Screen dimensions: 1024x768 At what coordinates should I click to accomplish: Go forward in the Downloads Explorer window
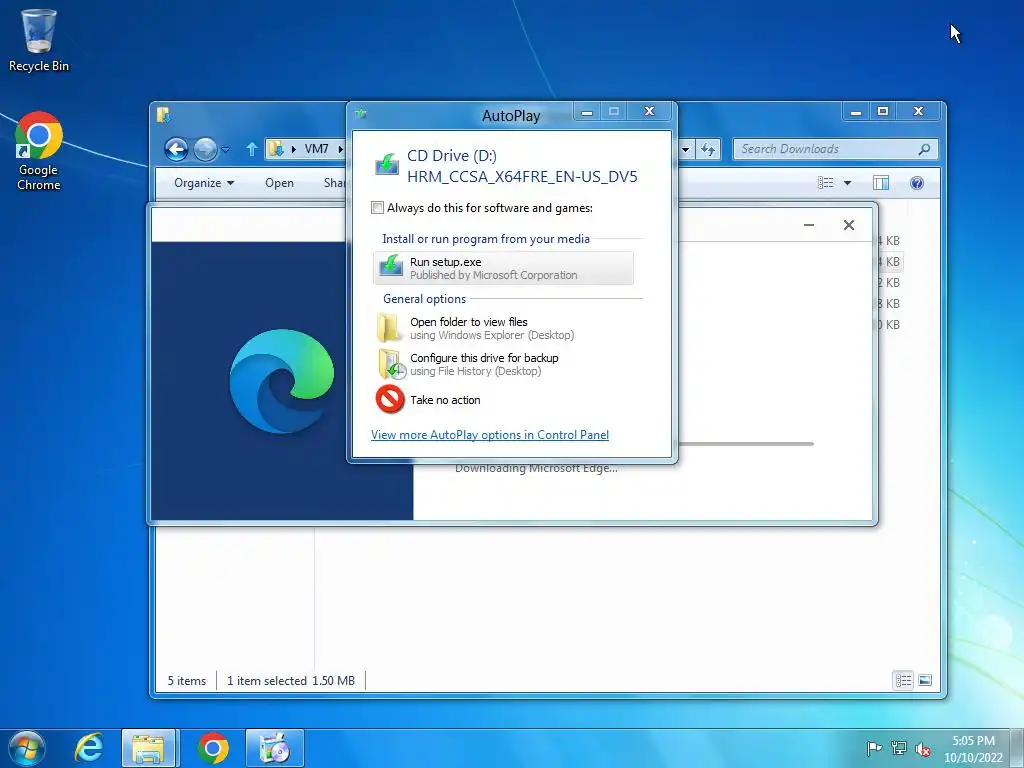[x=205, y=150]
